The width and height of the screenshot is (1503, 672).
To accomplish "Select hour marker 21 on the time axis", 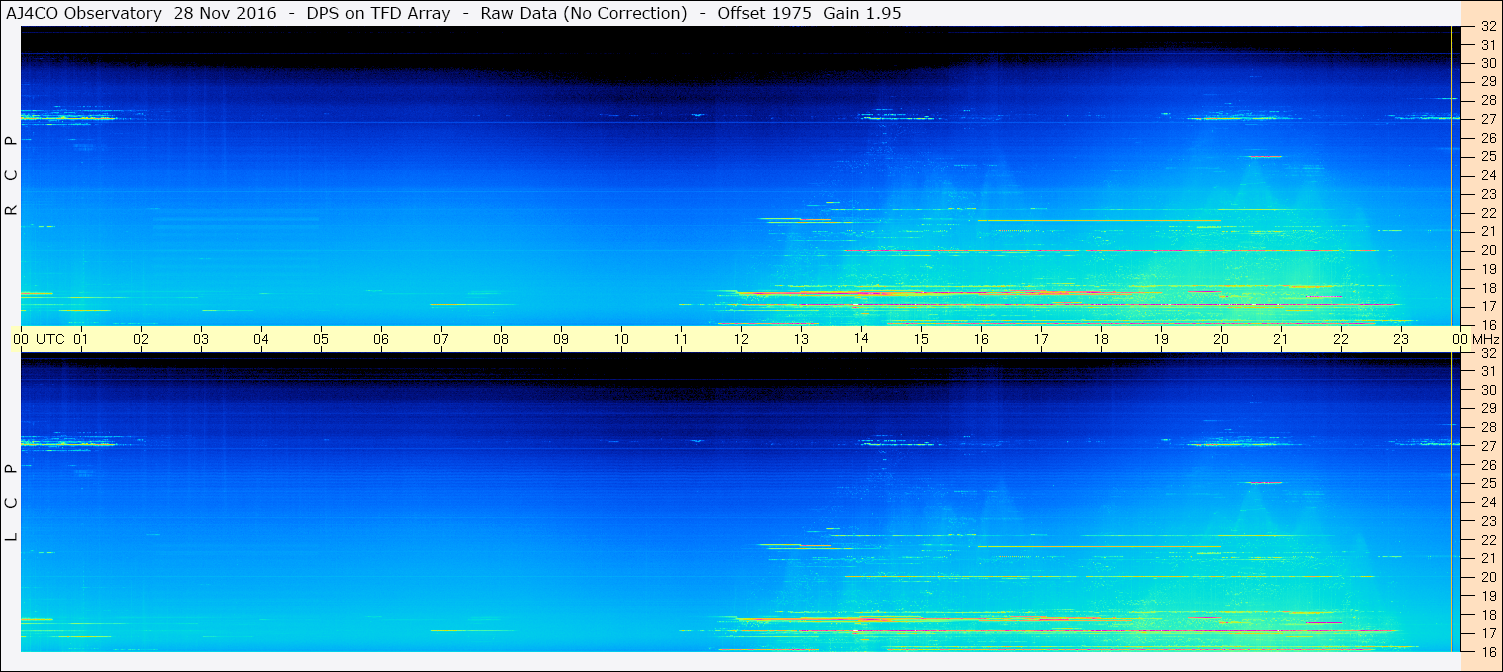I will (1281, 339).
